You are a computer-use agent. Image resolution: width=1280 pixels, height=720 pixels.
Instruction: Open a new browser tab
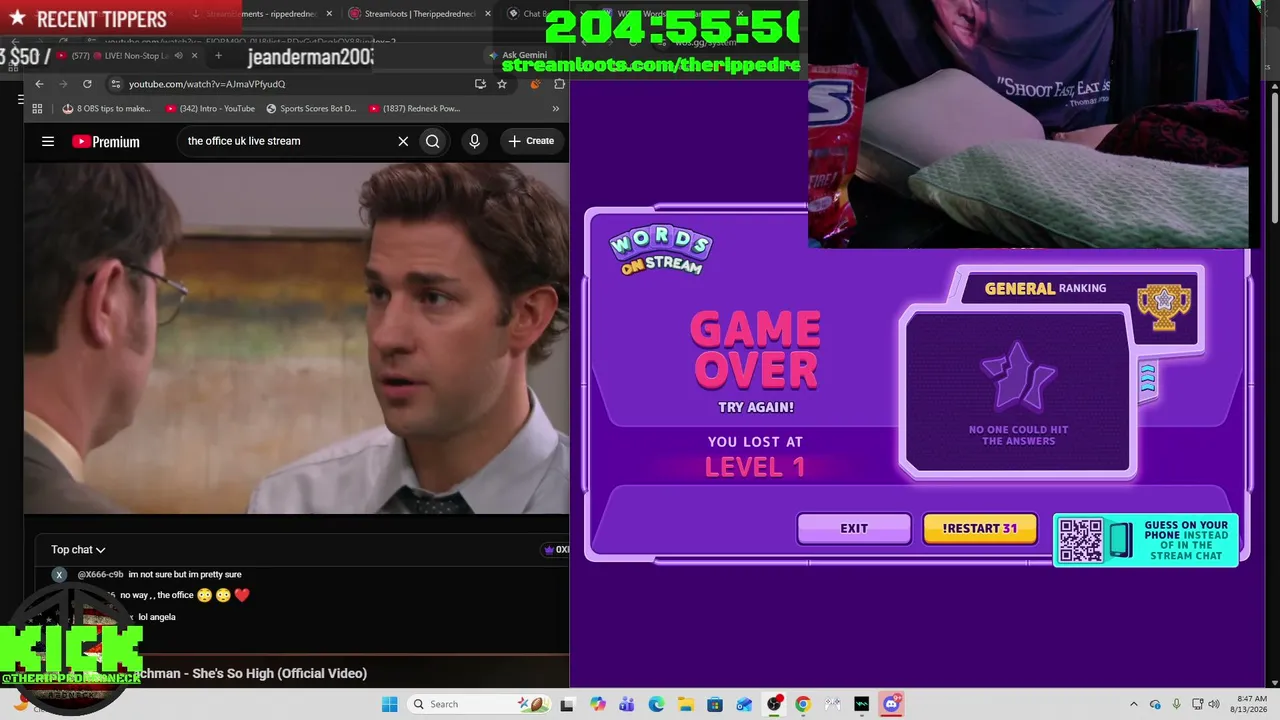tap(218, 55)
